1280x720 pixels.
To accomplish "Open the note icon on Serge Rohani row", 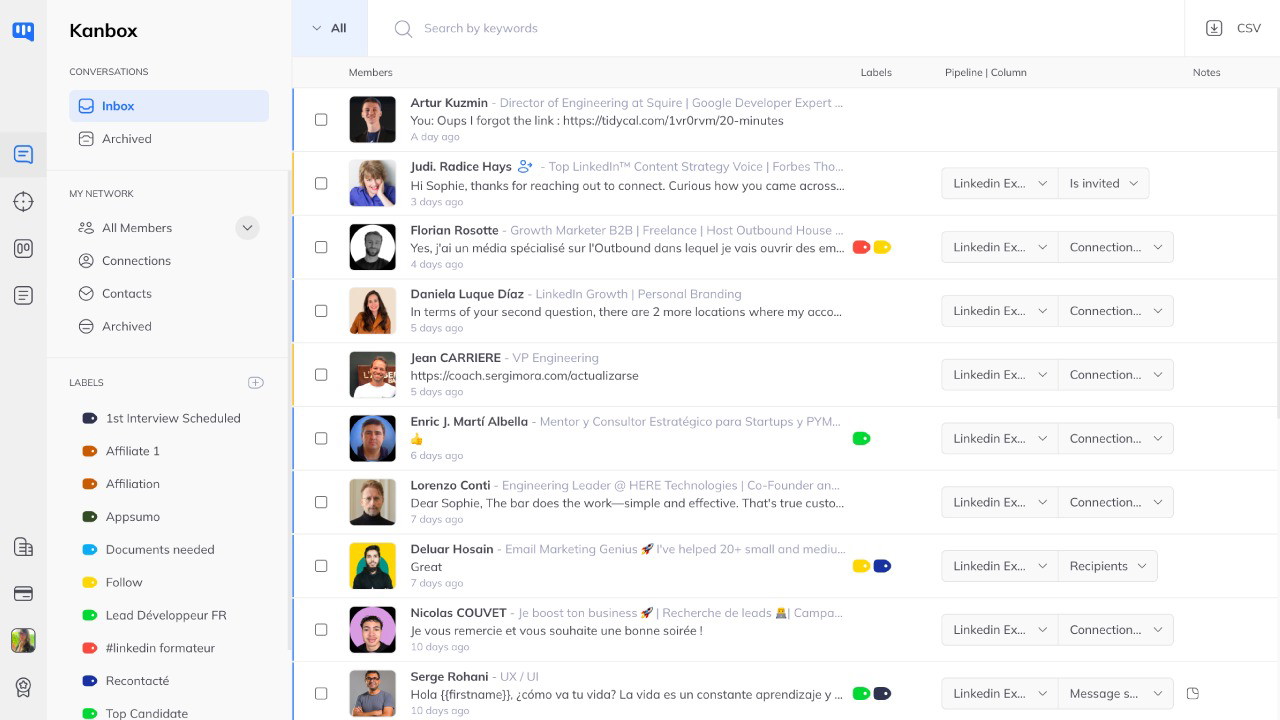I will (1192, 693).
